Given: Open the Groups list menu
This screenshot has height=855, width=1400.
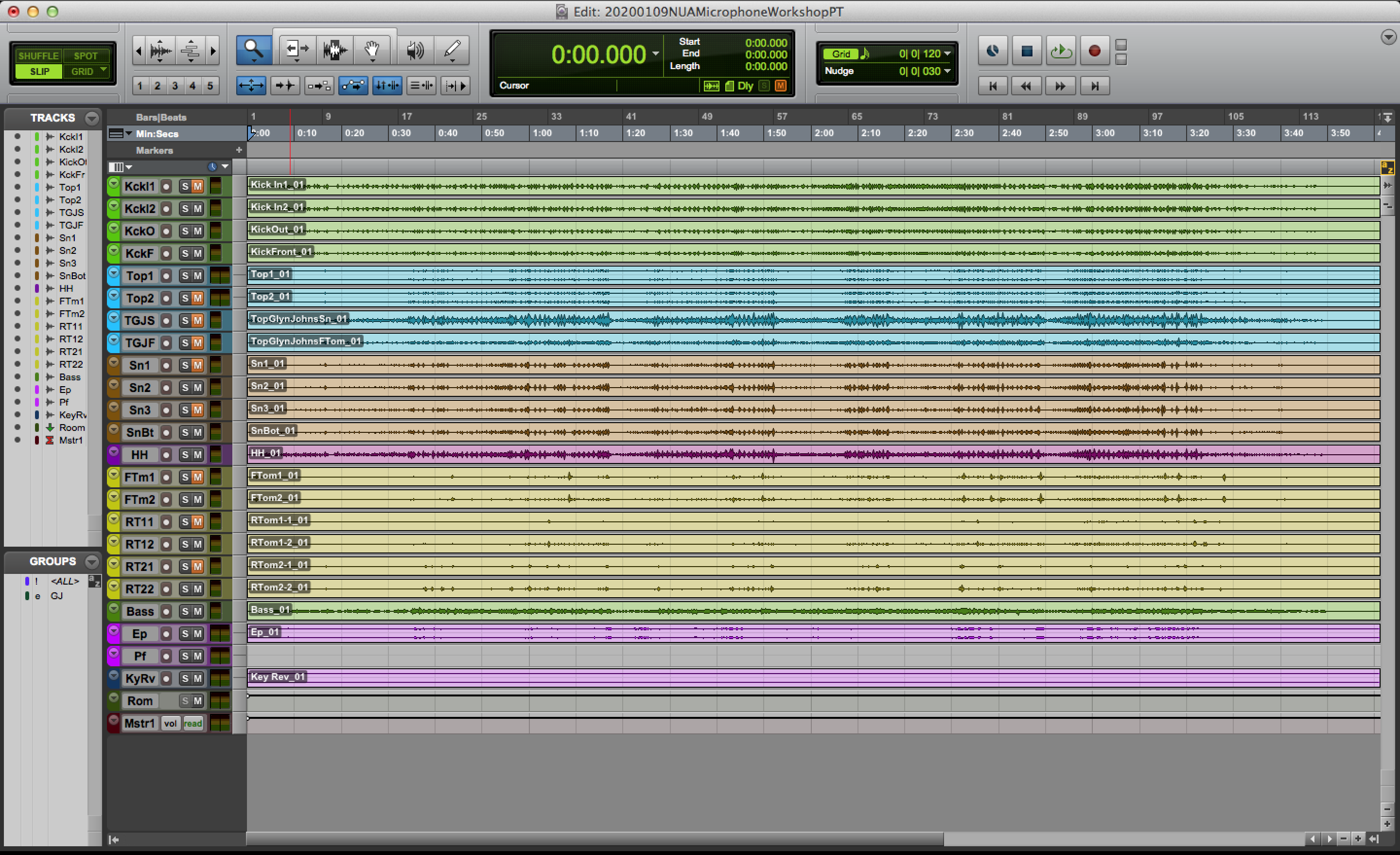Looking at the screenshot, I should tap(91, 562).
